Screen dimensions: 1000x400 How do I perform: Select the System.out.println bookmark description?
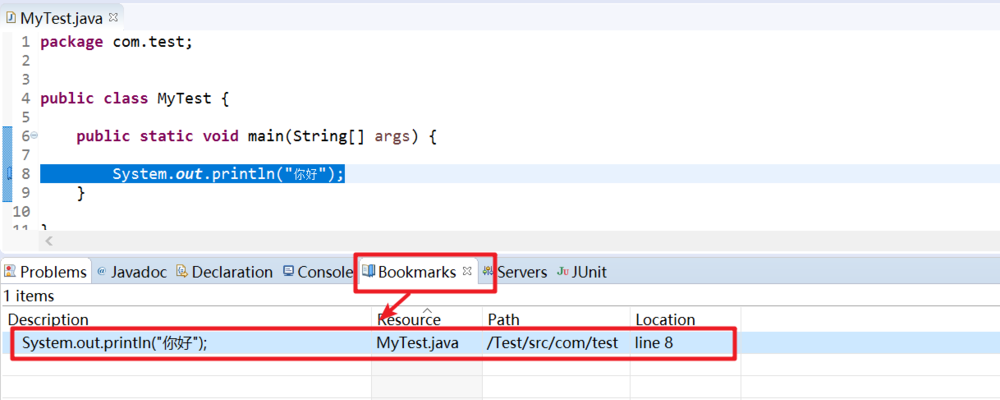click(115, 343)
